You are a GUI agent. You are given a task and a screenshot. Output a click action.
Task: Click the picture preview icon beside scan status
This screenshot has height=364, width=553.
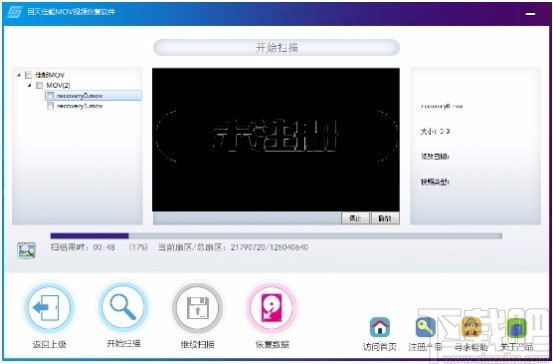[x=26, y=250]
